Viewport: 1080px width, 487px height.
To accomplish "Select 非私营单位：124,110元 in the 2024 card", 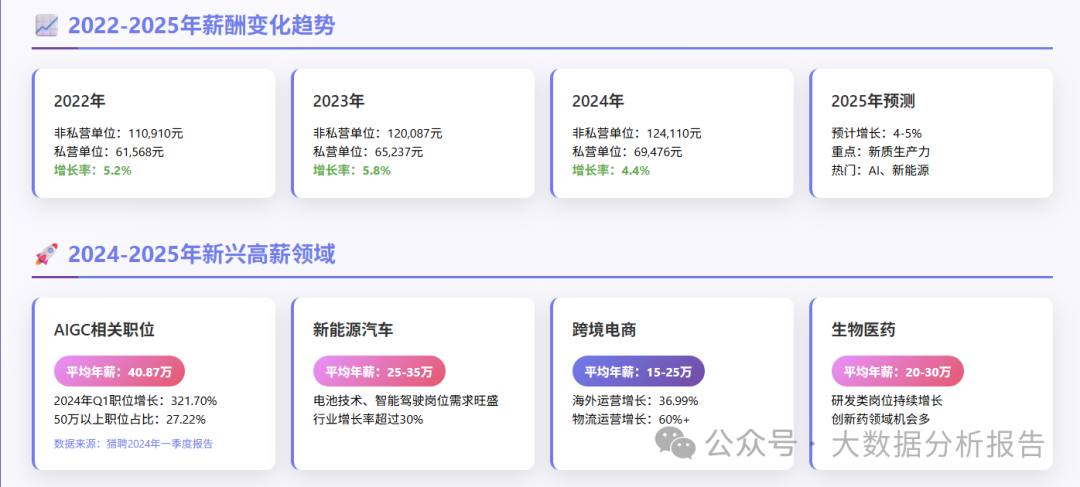I will click(x=636, y=133).
